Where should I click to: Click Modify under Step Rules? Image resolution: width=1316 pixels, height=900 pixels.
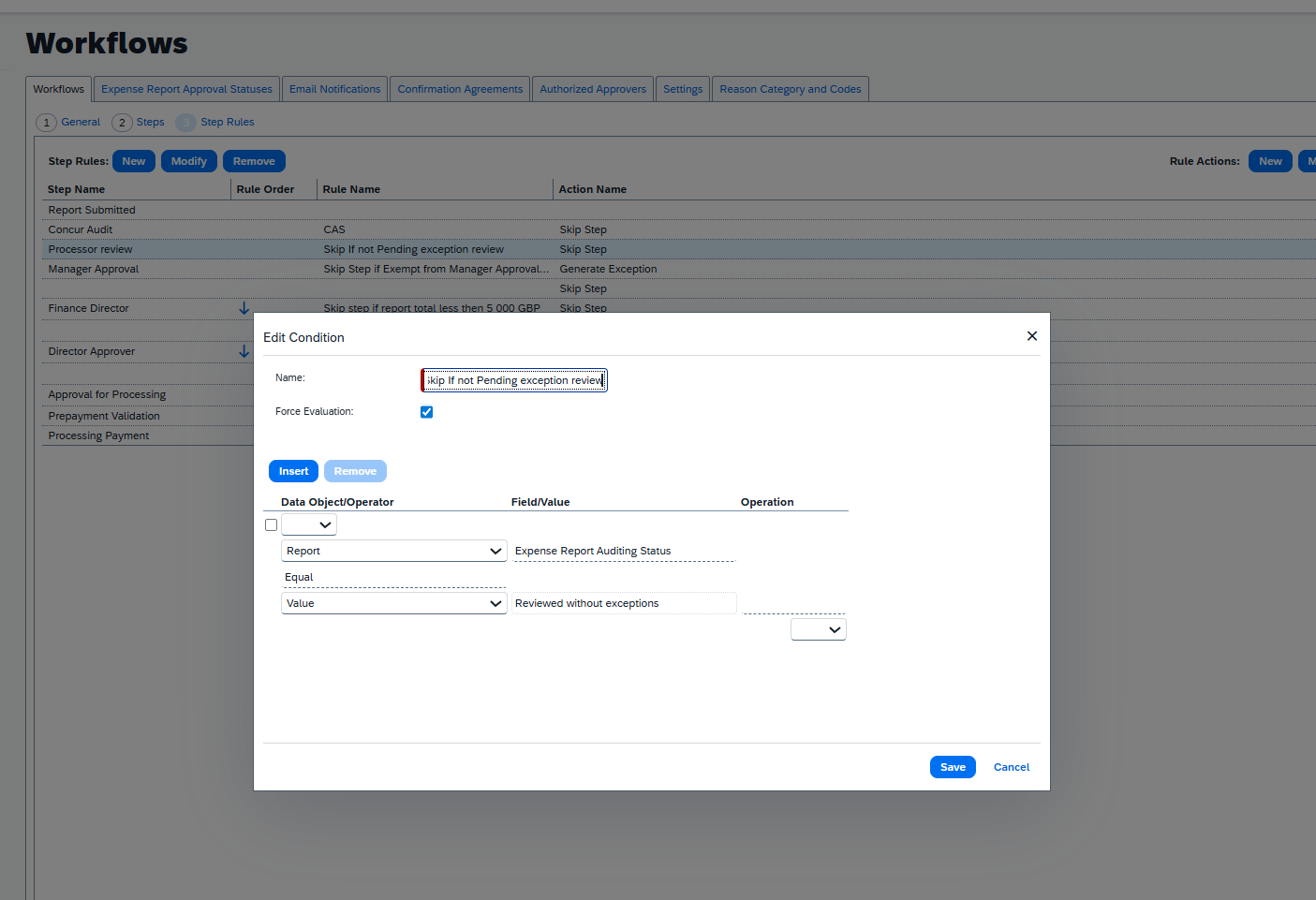pos(189,161)
